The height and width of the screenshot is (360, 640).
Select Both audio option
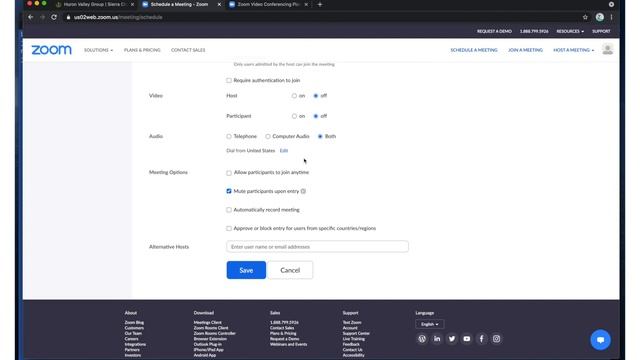pyautogui.click(x=320, y=136)
